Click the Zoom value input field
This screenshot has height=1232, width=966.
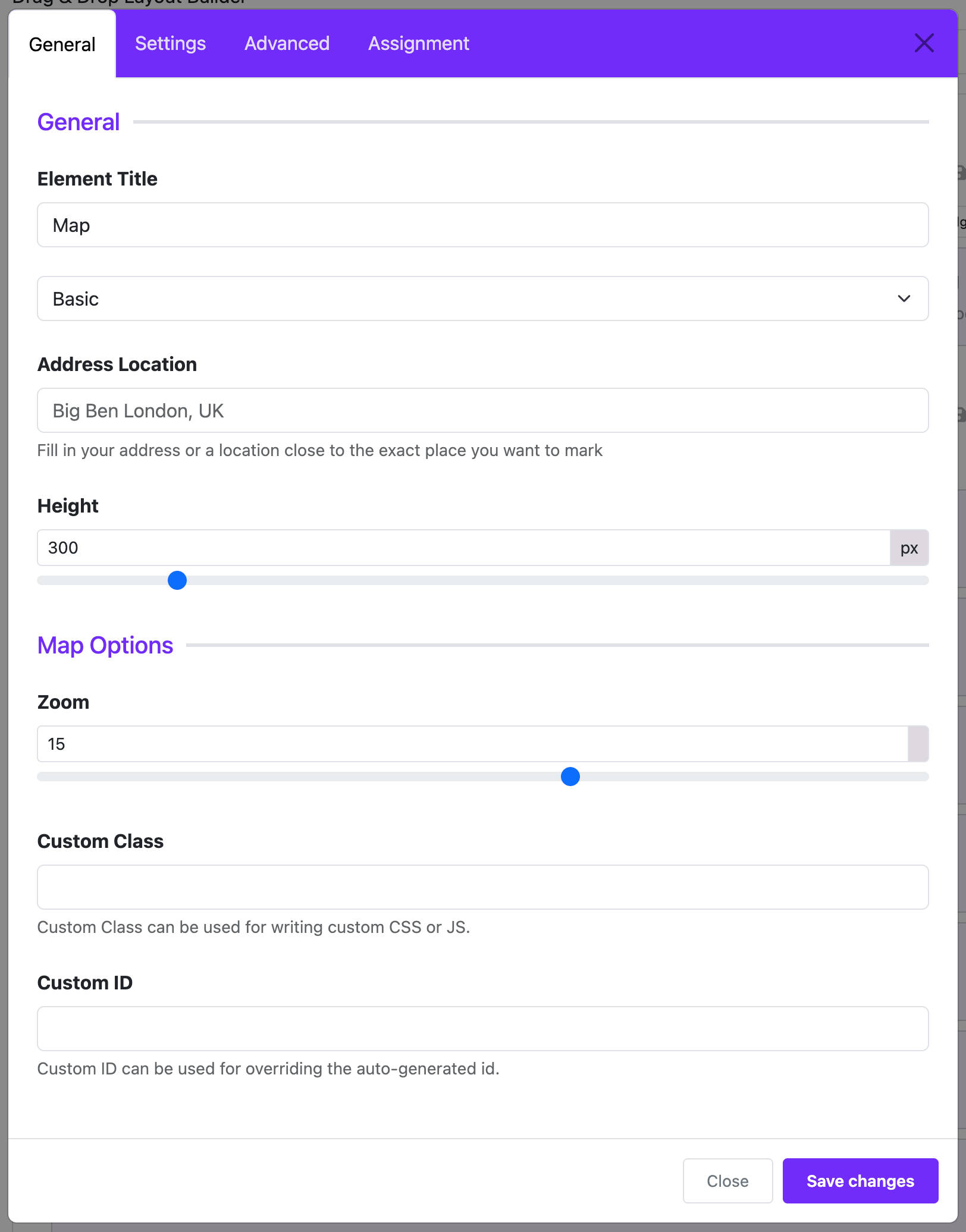(x=472, y=744)
